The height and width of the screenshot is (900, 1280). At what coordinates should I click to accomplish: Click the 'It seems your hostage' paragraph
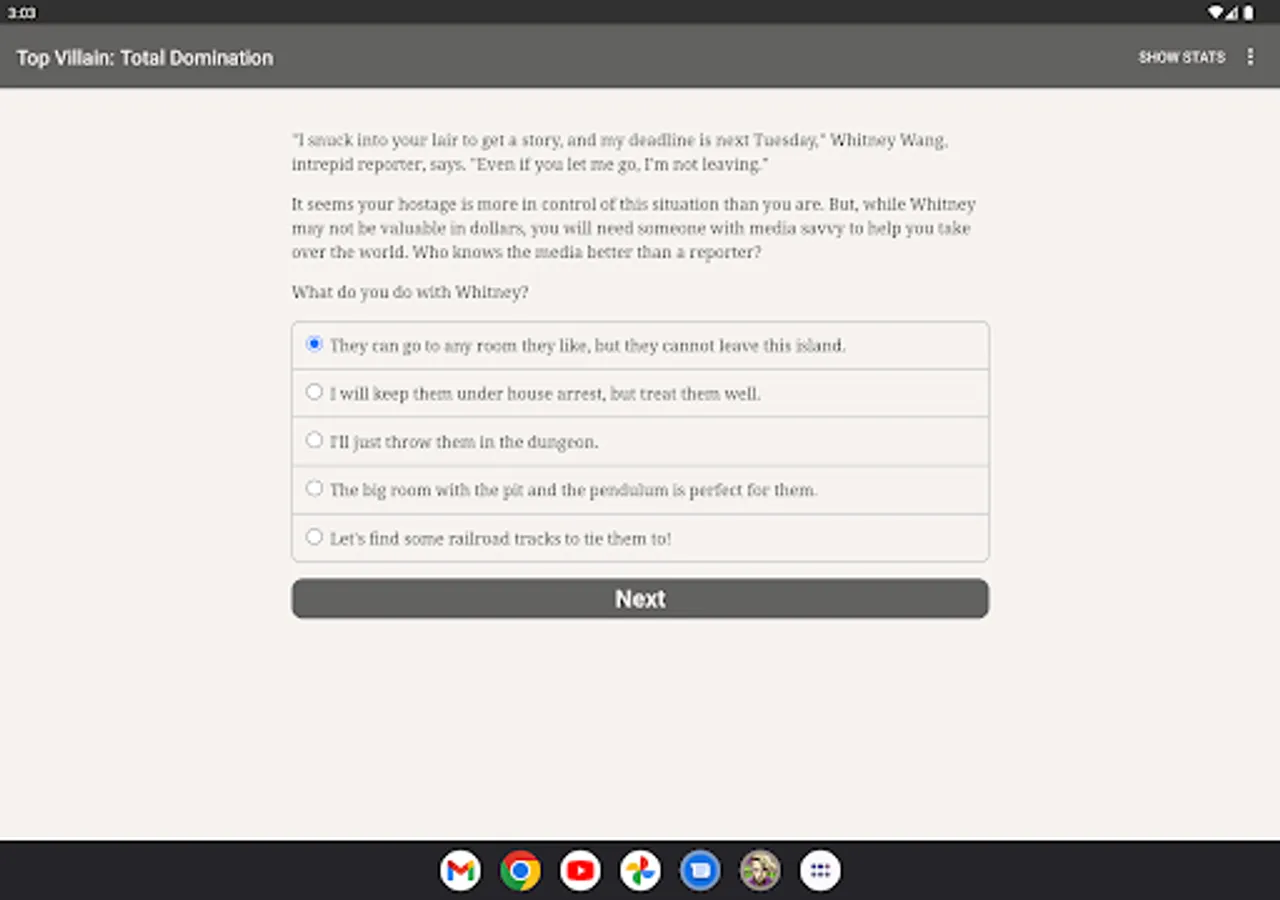coord(634,228)
